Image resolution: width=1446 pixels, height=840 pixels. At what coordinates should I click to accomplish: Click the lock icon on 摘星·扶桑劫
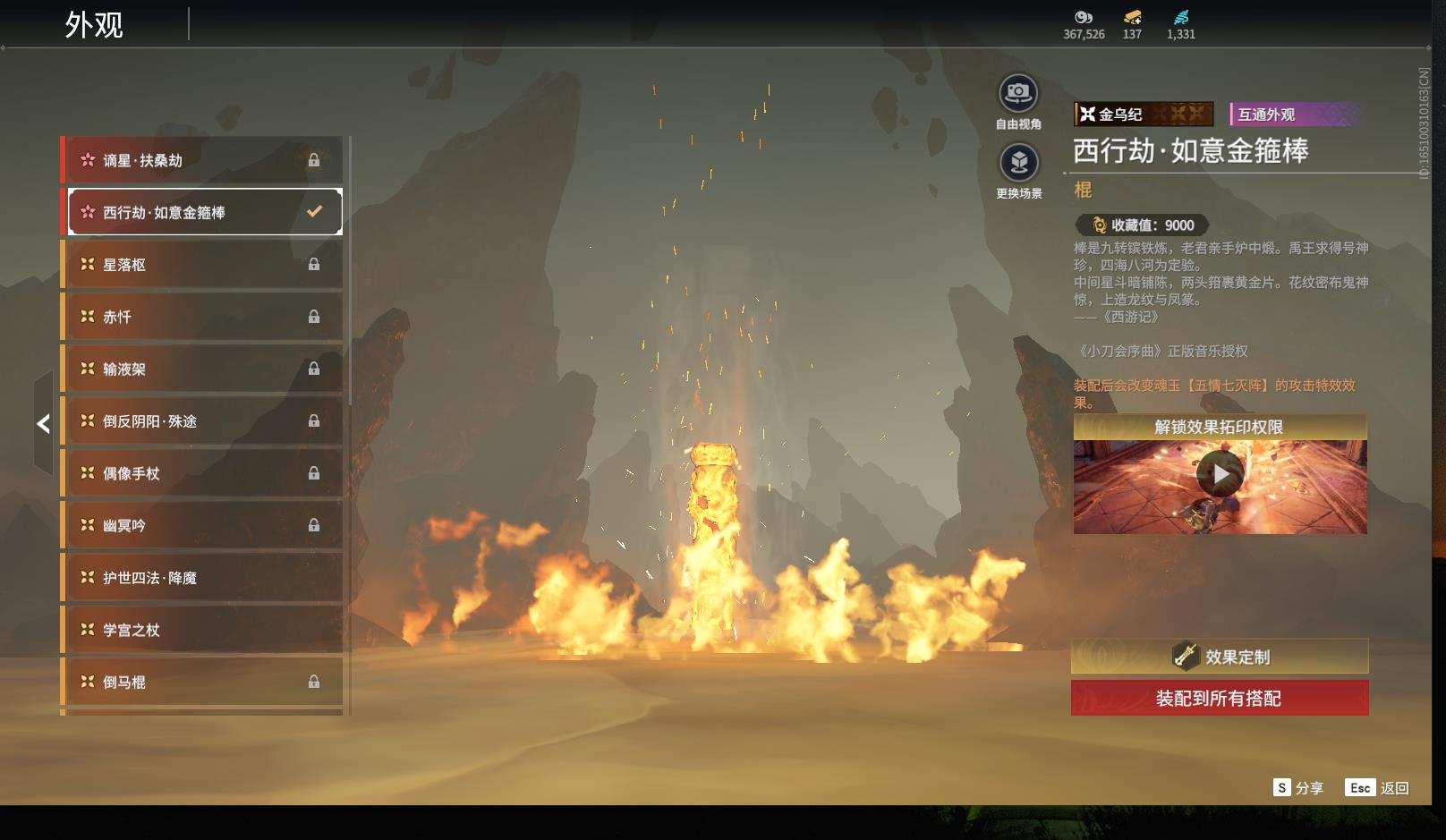(x=314, y=160)
